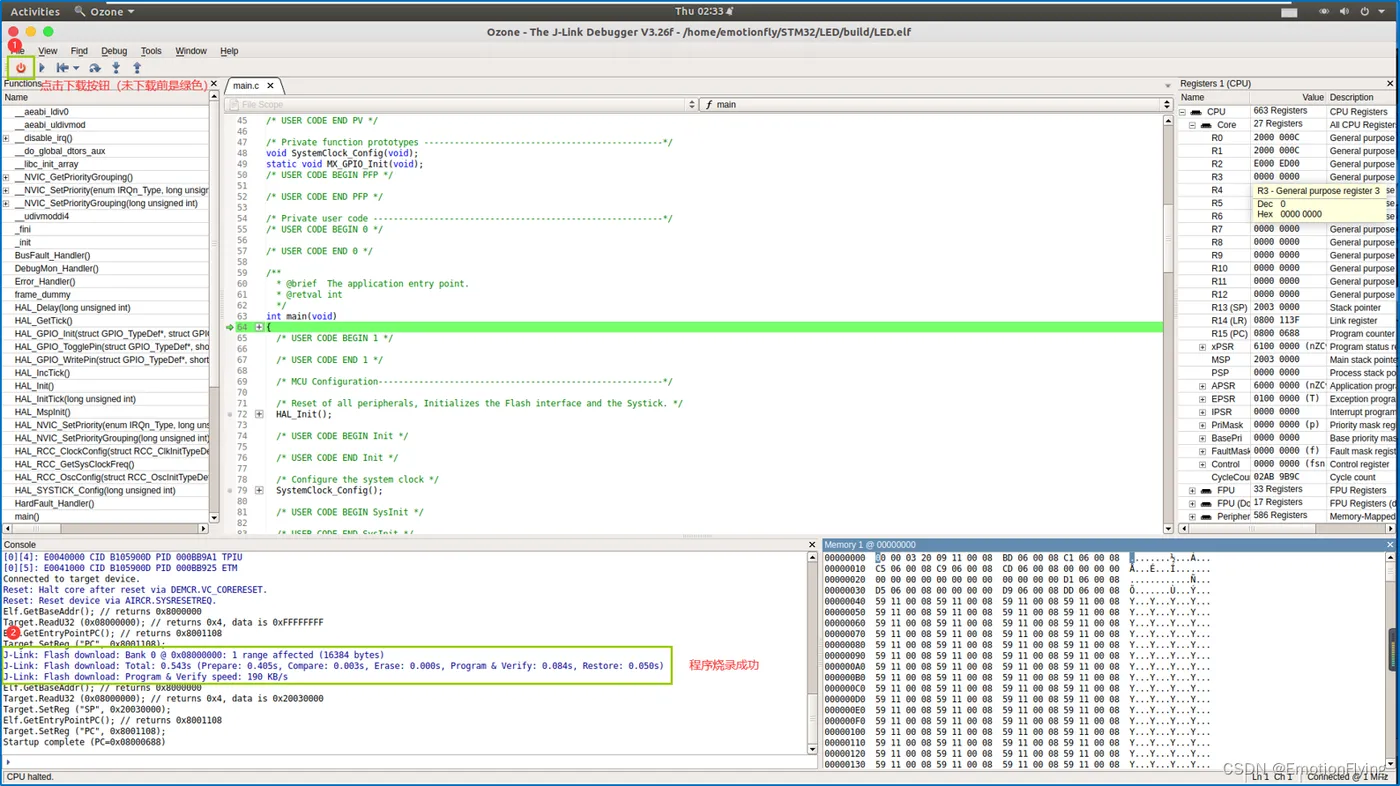Expand the __NVIC_GetPriorityGrouping() entry
This screenshot has width=1400, height=786.
point(6,177)
